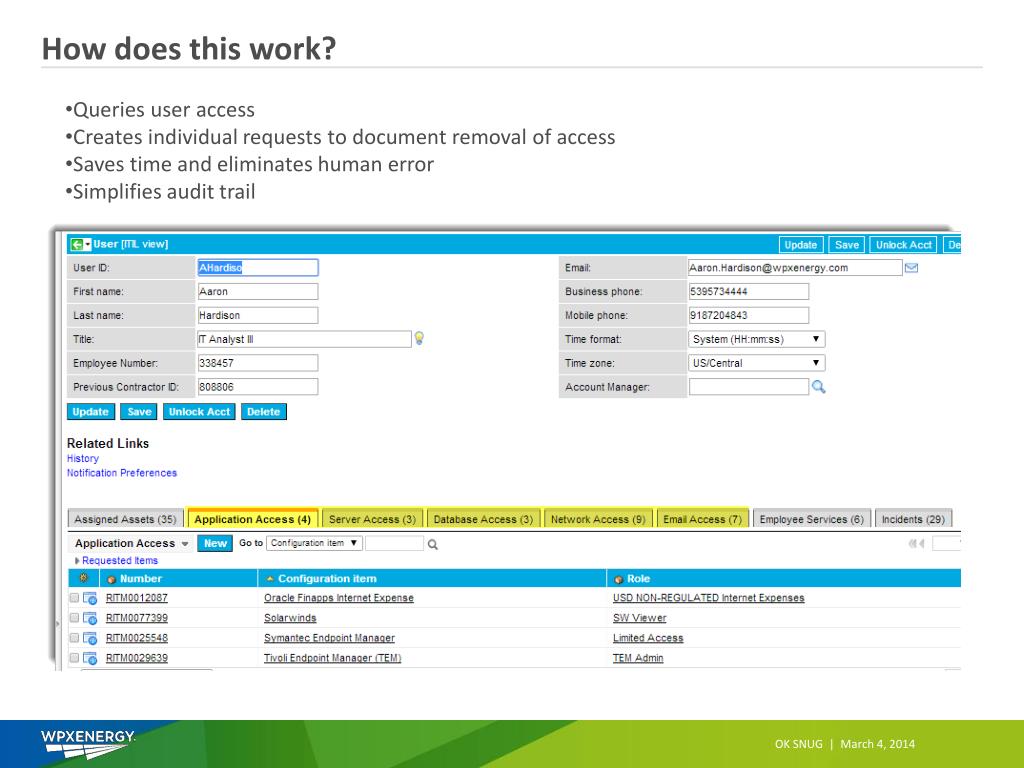Sort by the Number column header
The width and height of the screenshot is (1024, 768).
[140, 579]
